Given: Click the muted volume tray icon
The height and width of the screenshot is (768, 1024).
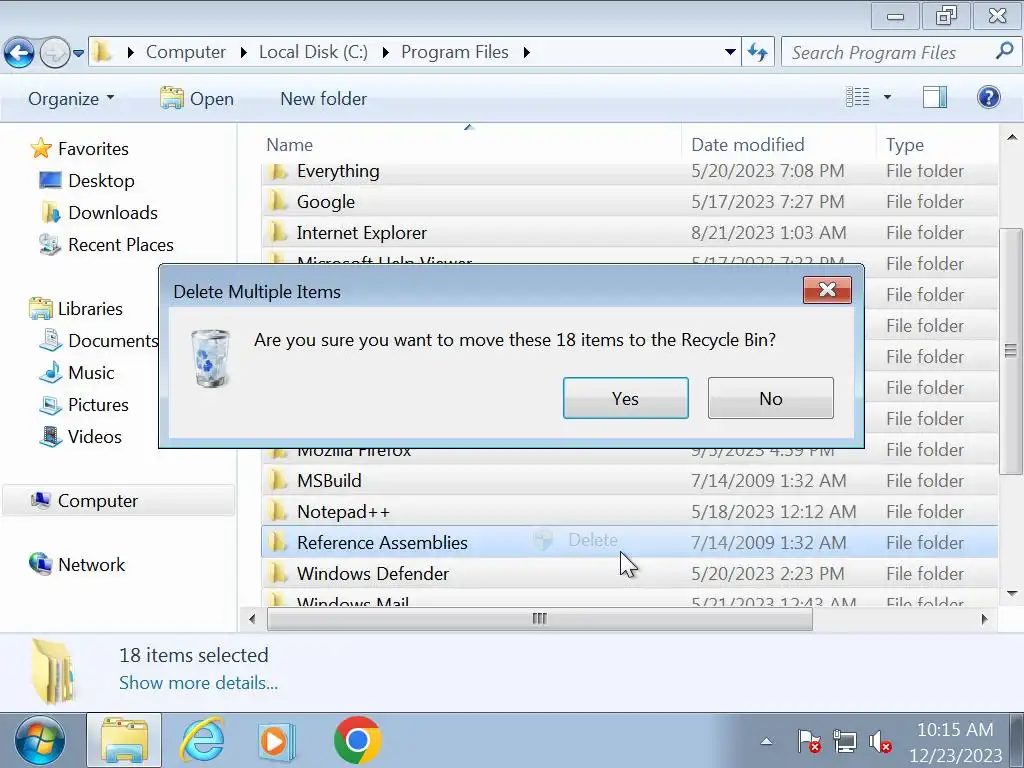Looking at the screenshot, I should pyautogui.click(x=880, y=742).
